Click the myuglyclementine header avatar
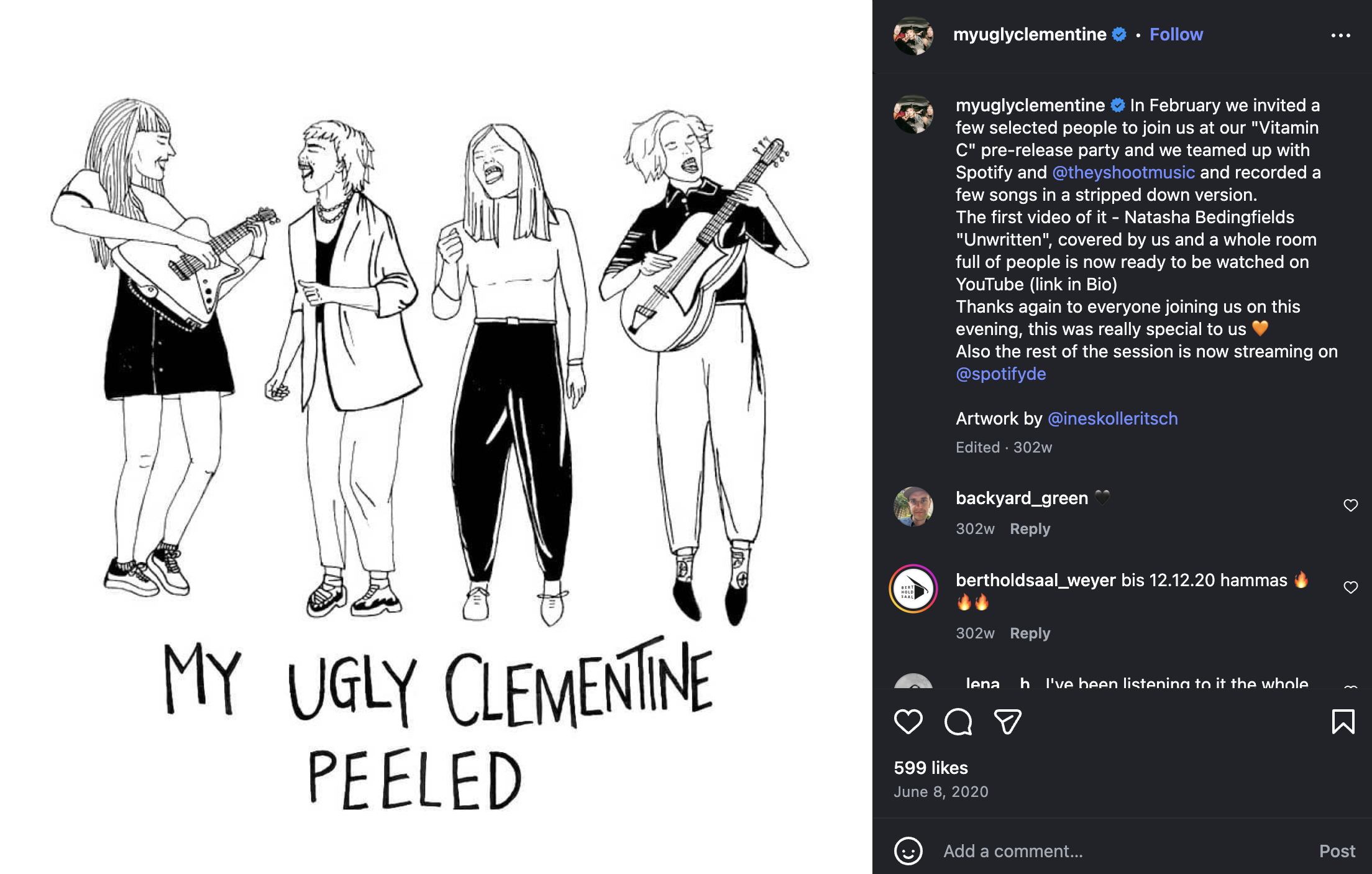Image resolution: width=1372 pixels, height=874 pixels. pos(913,35)
